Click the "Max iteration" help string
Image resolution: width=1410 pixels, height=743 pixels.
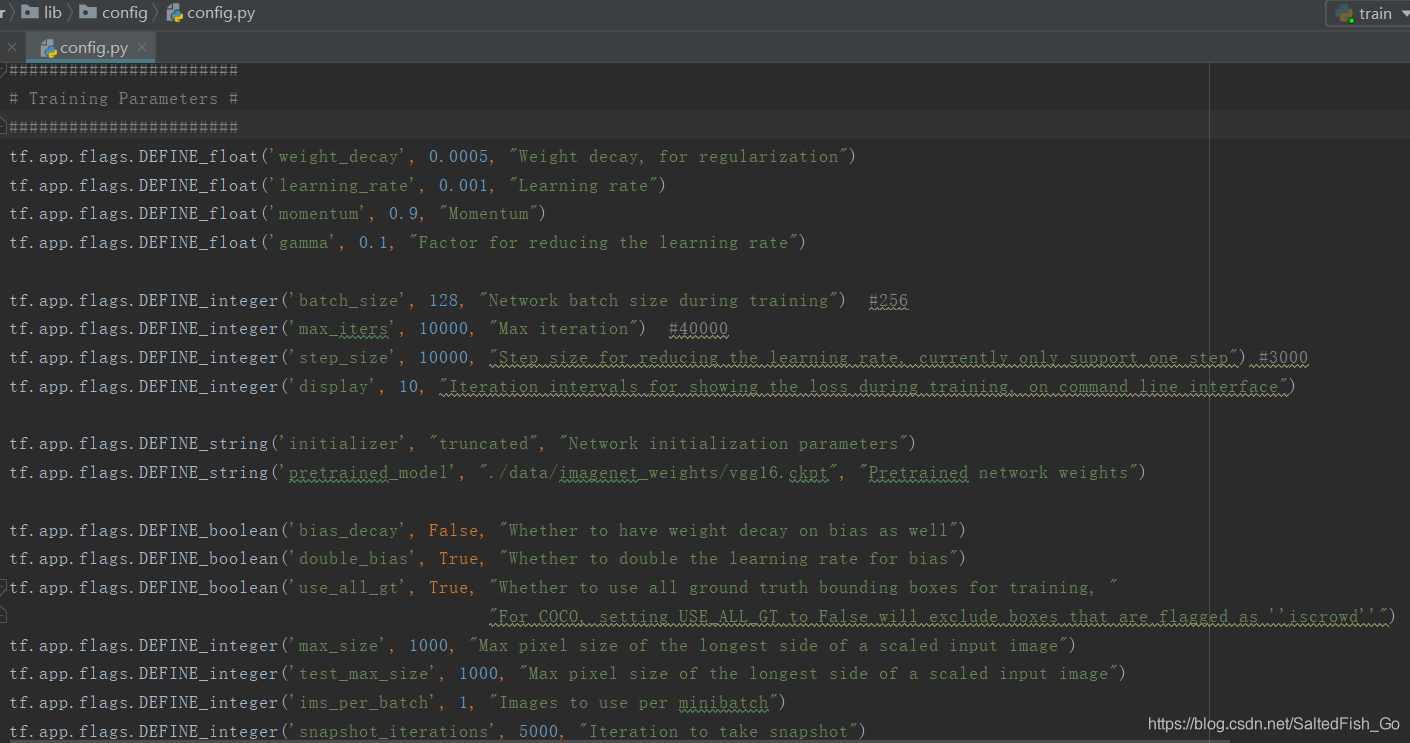click(x=564, y=329)
